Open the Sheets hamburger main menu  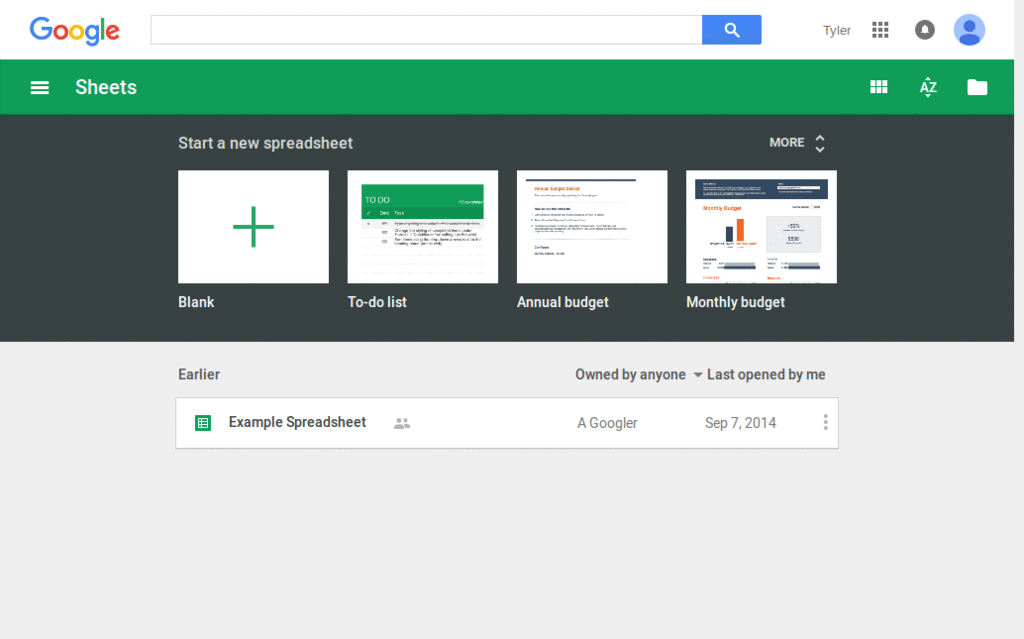click(x=40, y=88)
